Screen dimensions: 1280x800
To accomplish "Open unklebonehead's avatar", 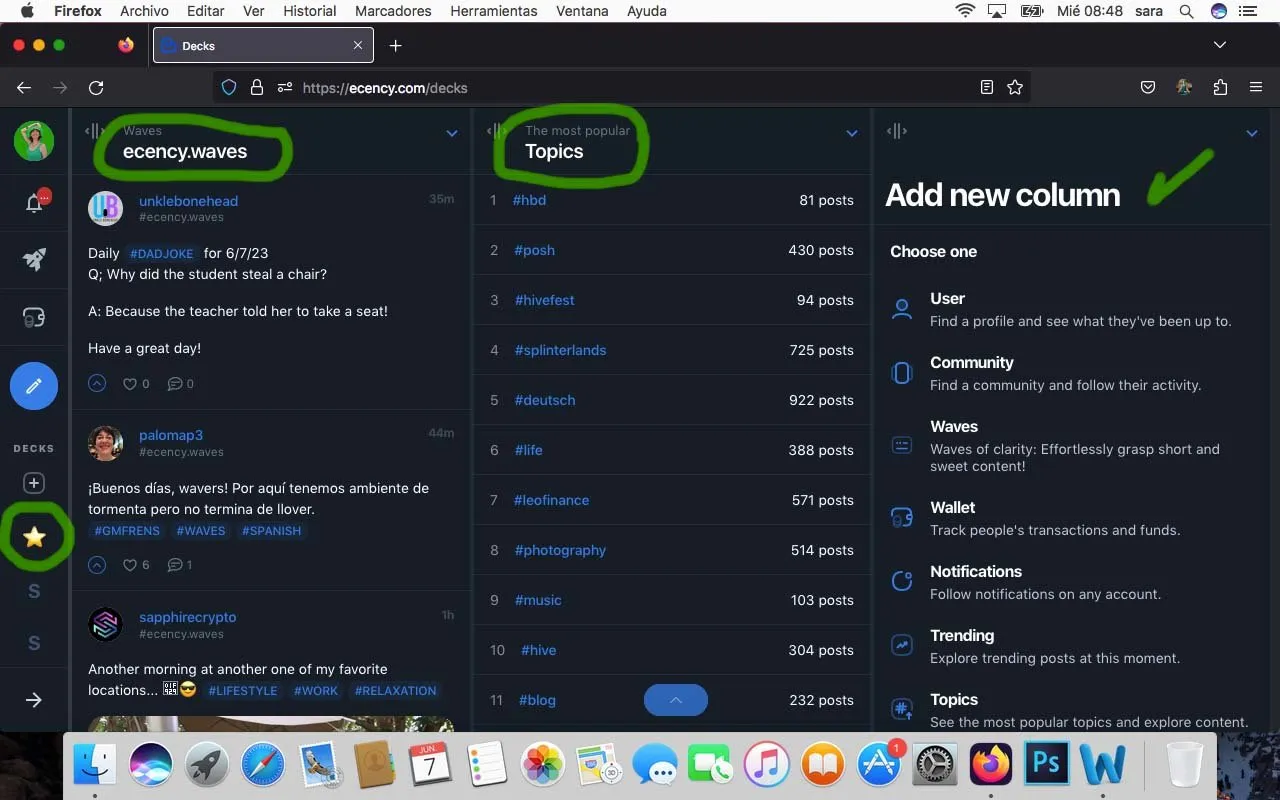I will point(105,208).
